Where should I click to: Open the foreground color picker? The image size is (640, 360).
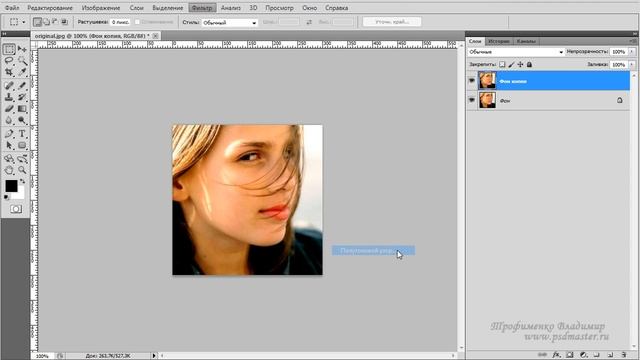coord(11,186)
